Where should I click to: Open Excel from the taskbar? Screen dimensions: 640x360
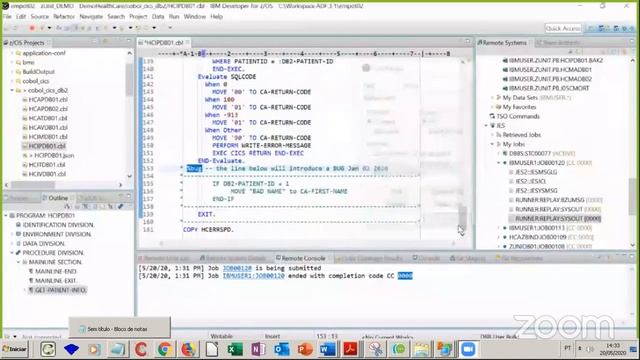click(x=235, y=349)
